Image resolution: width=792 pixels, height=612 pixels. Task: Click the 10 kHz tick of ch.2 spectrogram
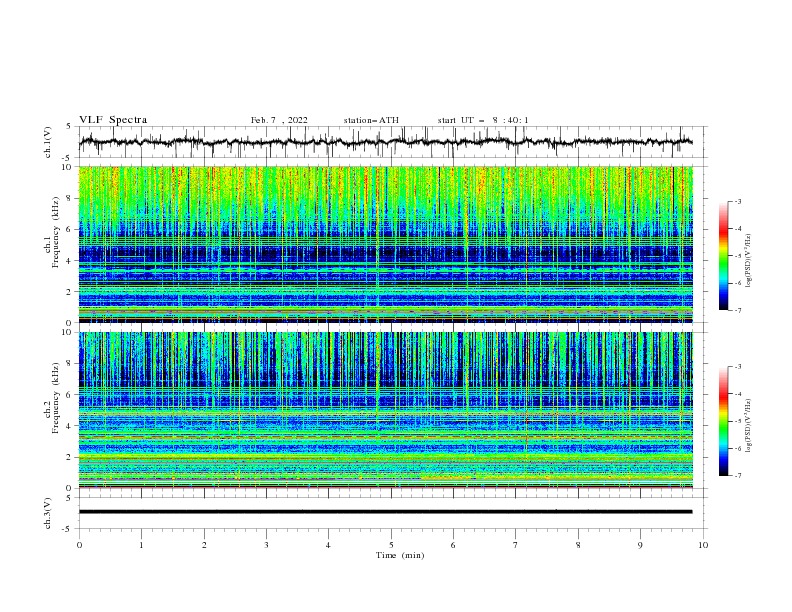pos(67,332)
